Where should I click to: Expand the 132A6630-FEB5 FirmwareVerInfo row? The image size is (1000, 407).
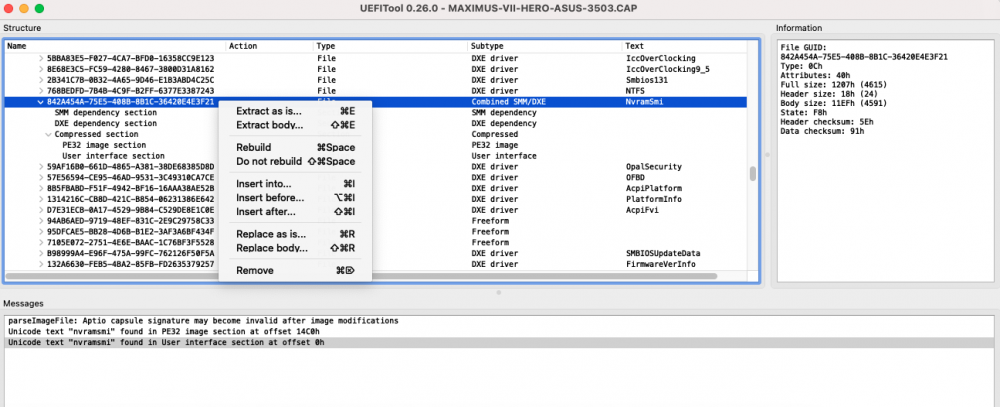coord(41,264)
